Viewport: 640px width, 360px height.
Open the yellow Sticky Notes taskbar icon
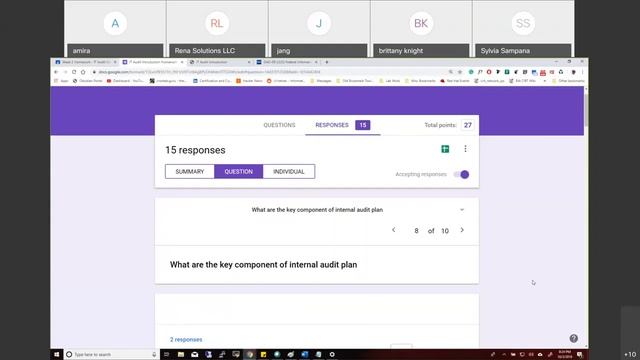[x=263, y=354]
